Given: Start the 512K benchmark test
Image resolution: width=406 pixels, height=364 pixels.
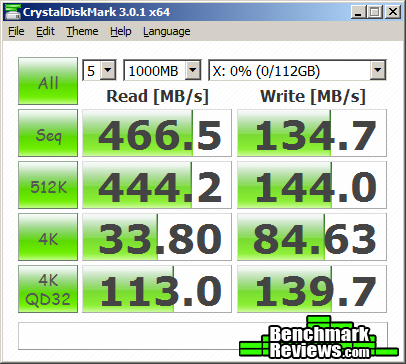Looking at the screenshot, I should [x=48, y=185].
